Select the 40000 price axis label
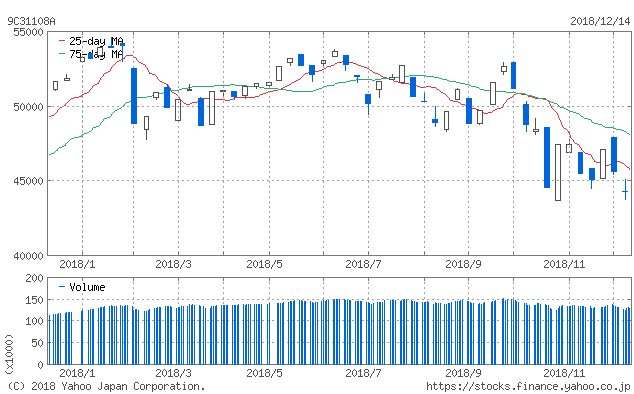 [28, 256]
